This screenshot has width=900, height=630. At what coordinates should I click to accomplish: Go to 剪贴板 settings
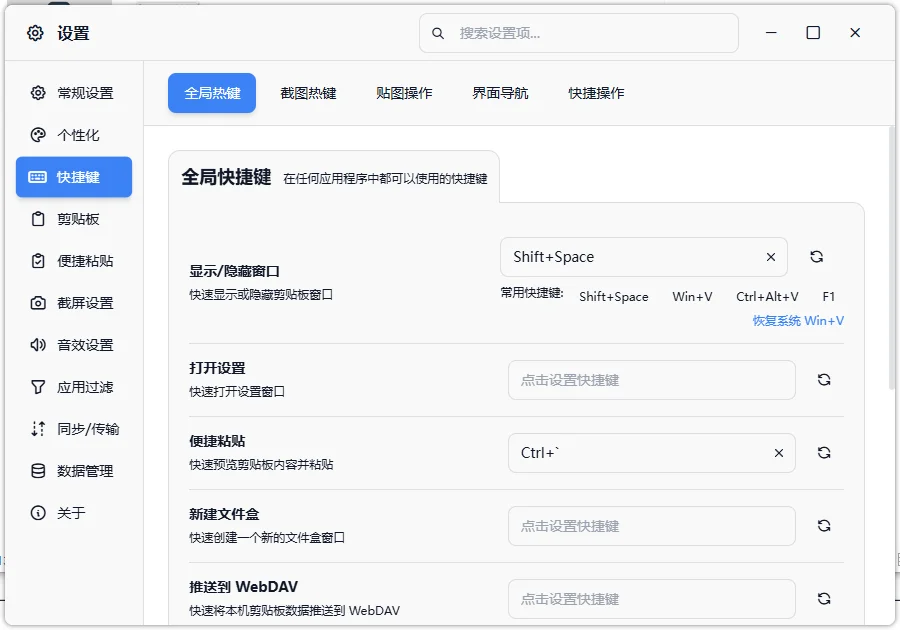(x=74, y=219)
